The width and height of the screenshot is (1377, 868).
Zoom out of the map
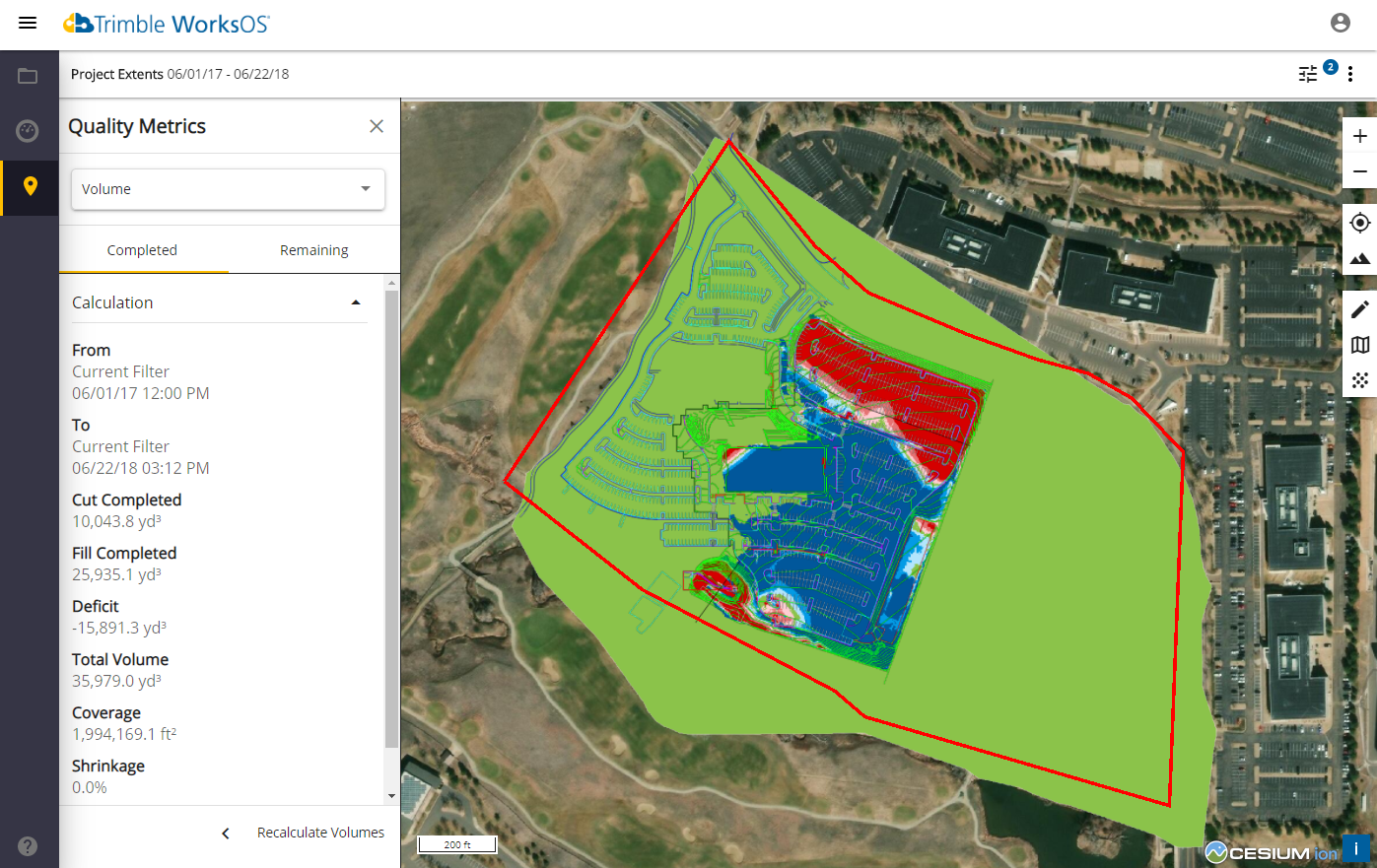click(1360, 171)
